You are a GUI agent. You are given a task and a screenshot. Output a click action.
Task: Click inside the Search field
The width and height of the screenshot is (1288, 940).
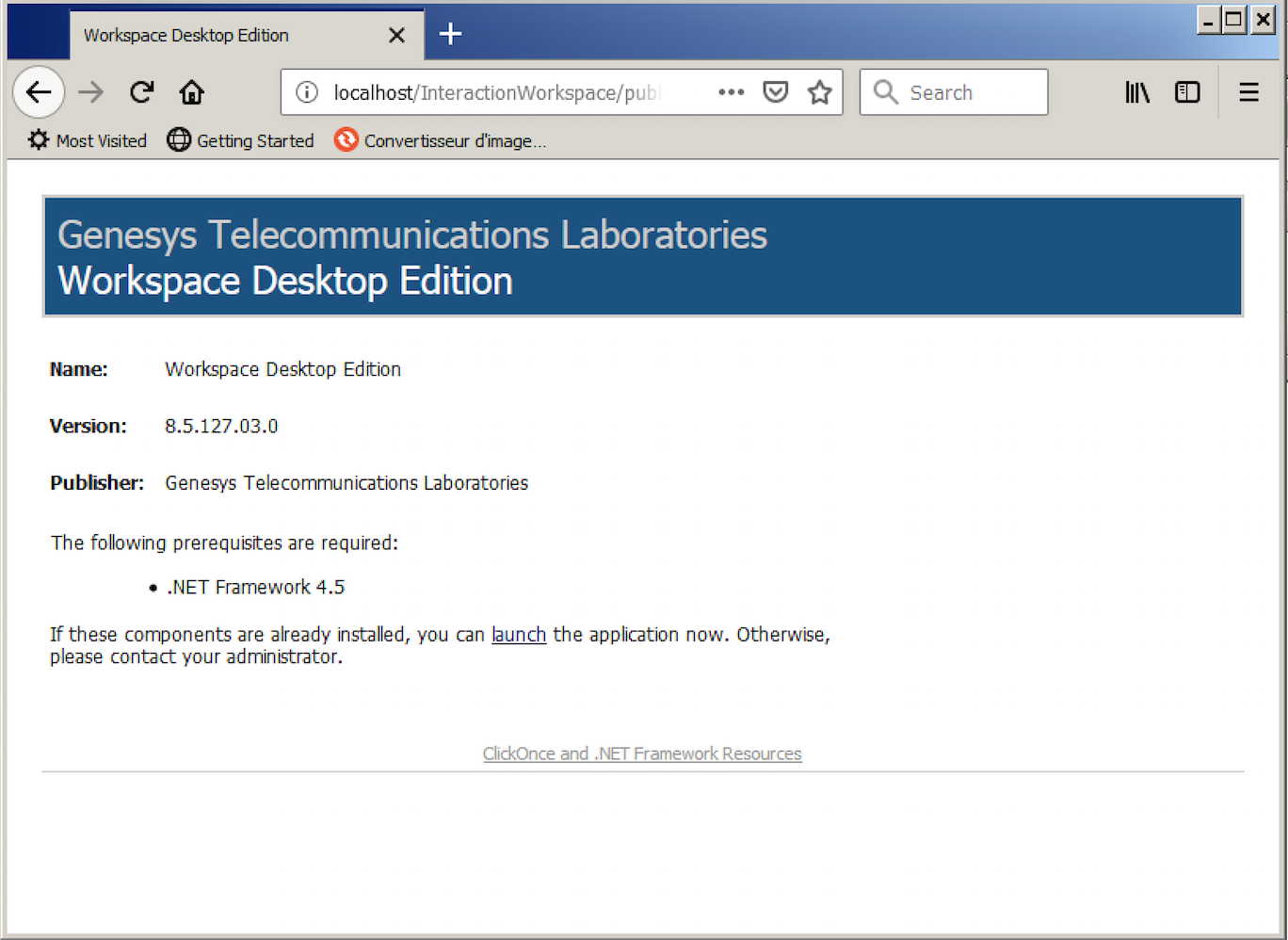pos(953,91)
